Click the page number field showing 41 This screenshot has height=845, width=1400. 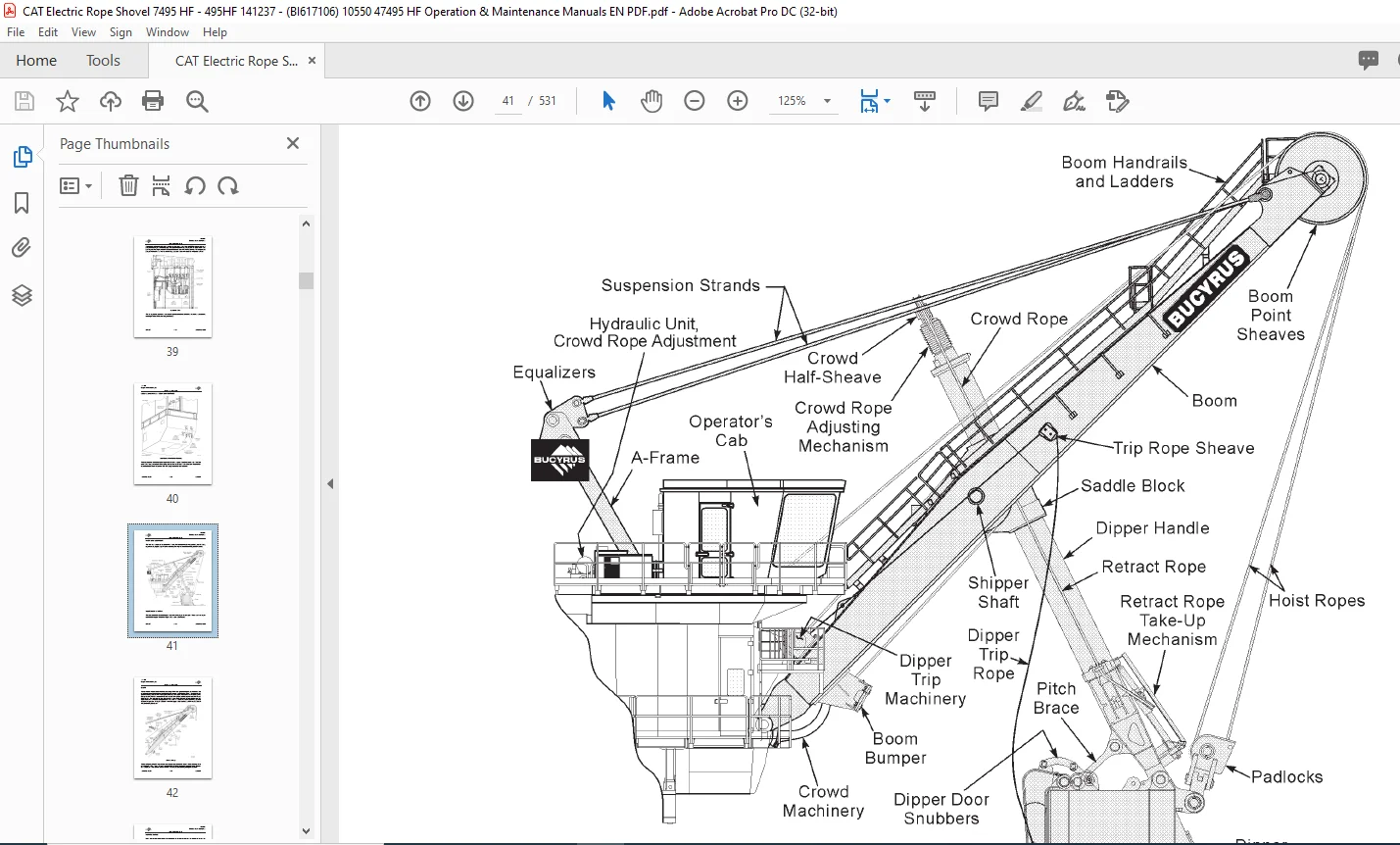(x=507, y=101)
